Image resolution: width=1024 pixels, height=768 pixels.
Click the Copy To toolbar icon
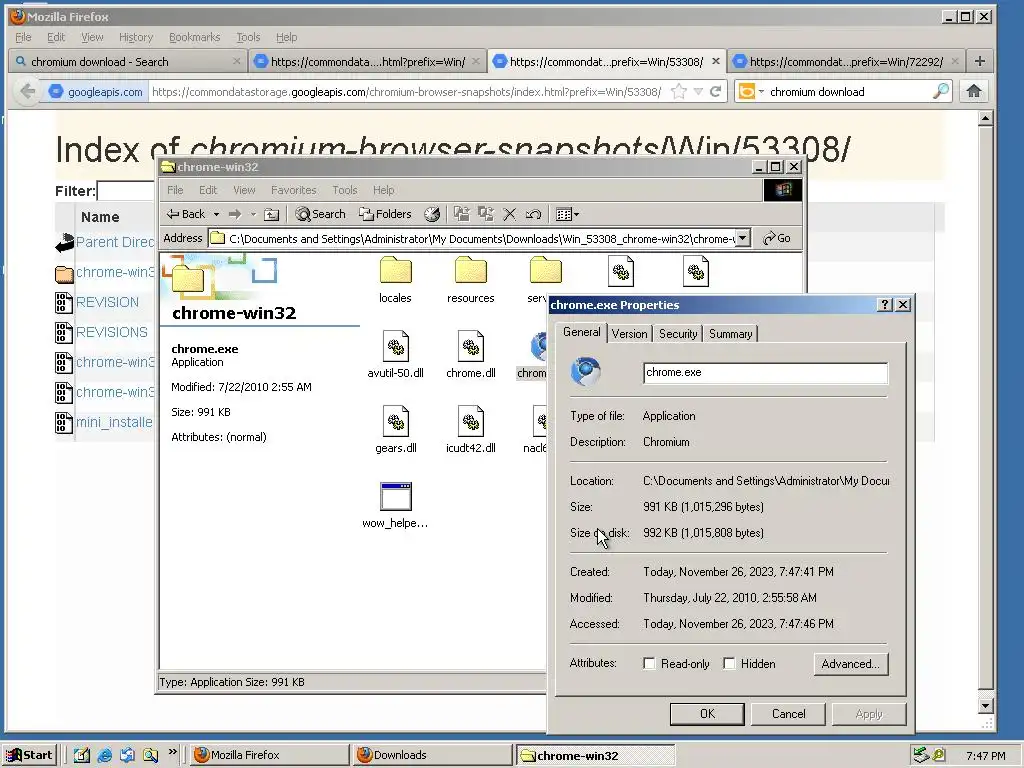click(485, 214)
